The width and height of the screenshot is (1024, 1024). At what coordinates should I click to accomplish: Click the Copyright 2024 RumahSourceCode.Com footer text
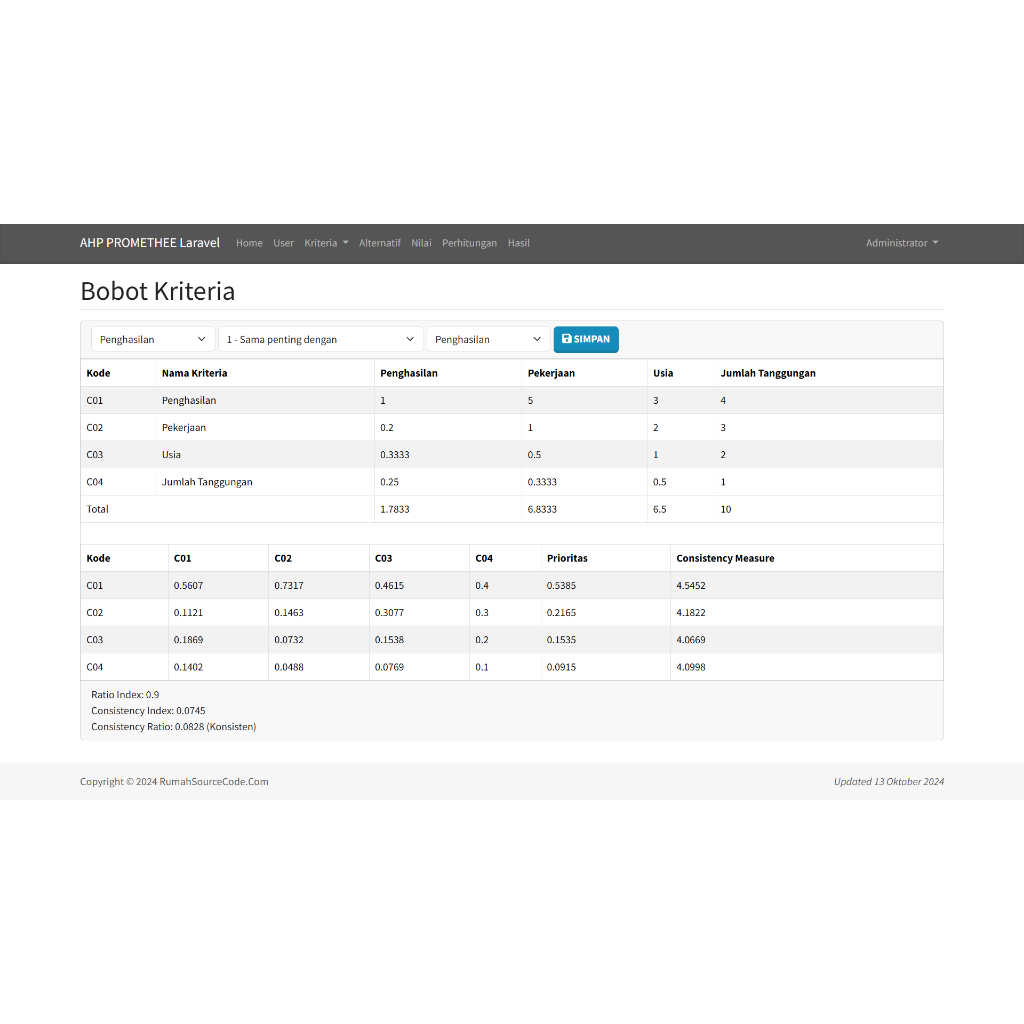tap(174, 782)
